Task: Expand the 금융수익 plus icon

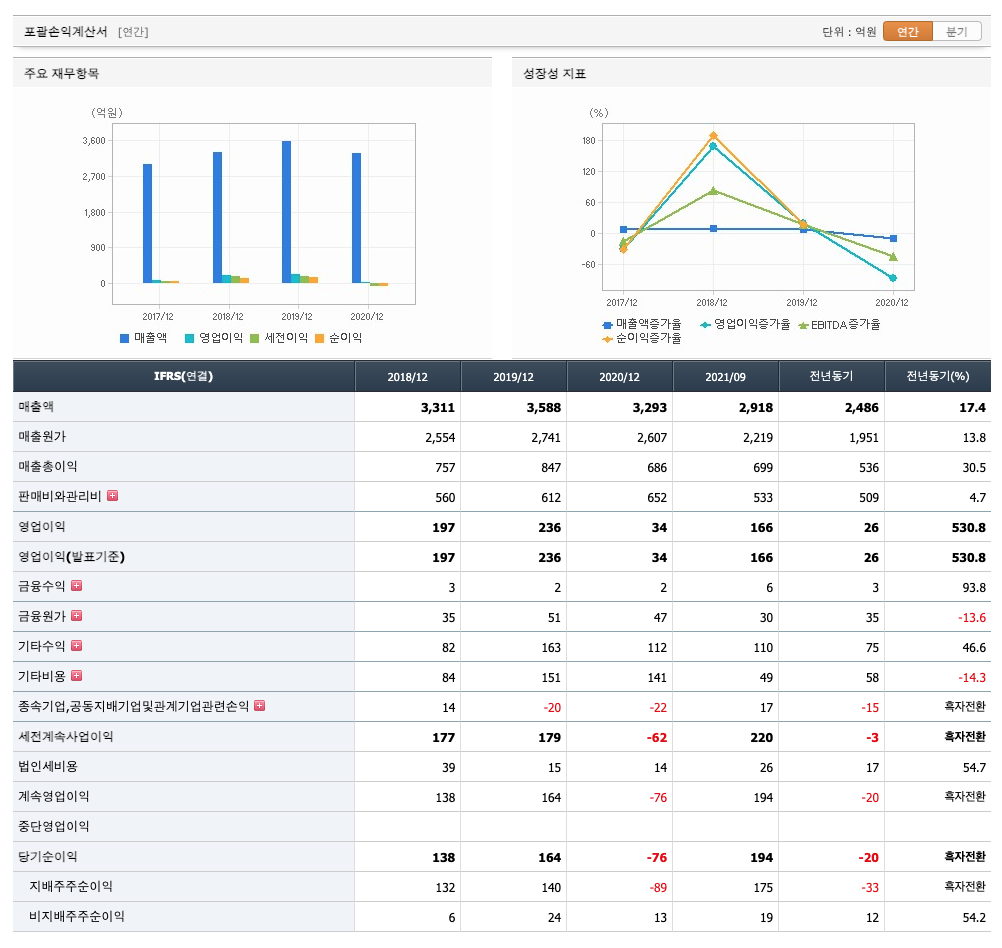Action: pos(77,586)
